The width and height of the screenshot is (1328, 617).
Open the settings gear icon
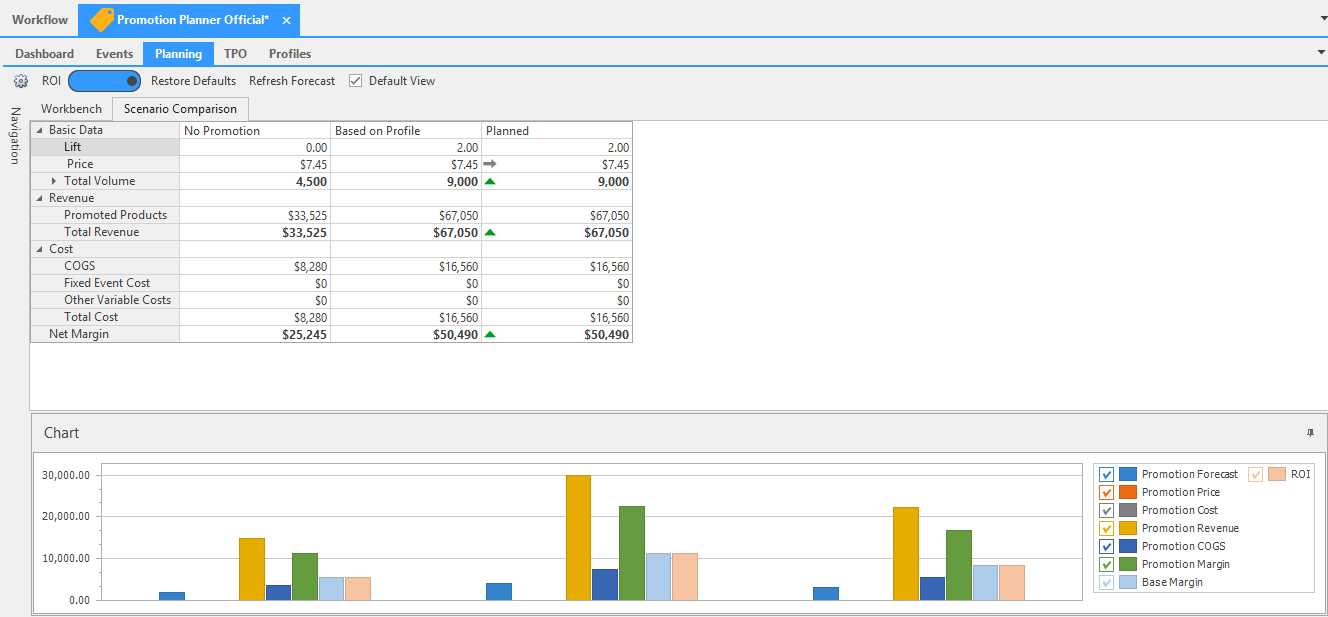point(21,81)
